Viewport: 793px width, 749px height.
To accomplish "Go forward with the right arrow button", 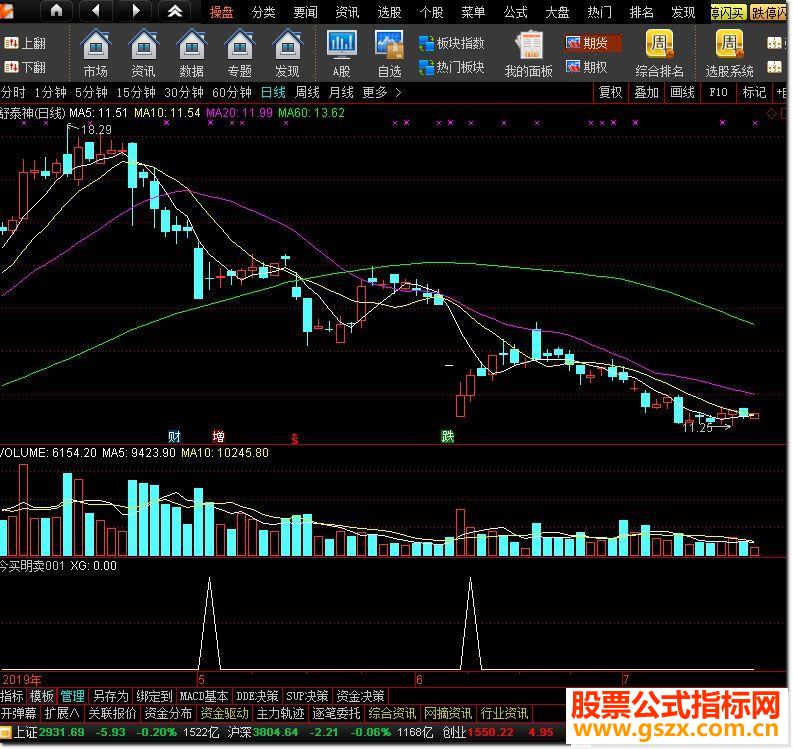I will point(136,10).
